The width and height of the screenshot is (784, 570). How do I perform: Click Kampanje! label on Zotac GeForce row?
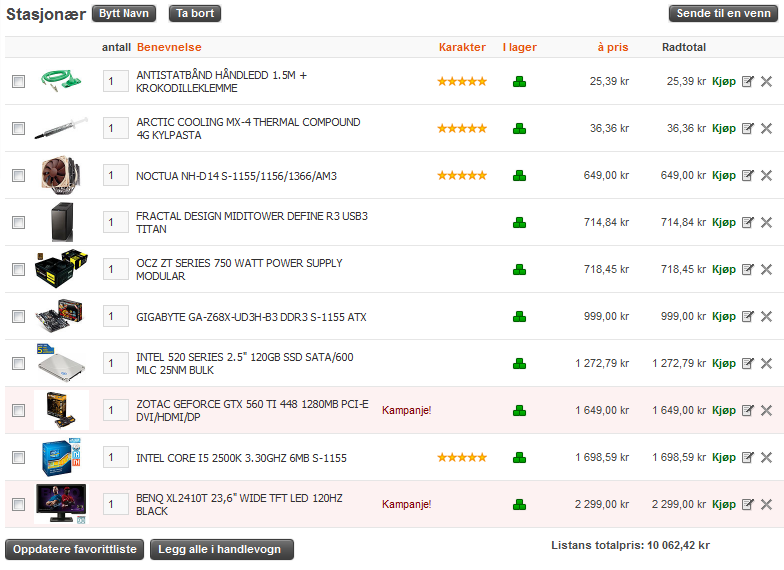coord(406,410)
